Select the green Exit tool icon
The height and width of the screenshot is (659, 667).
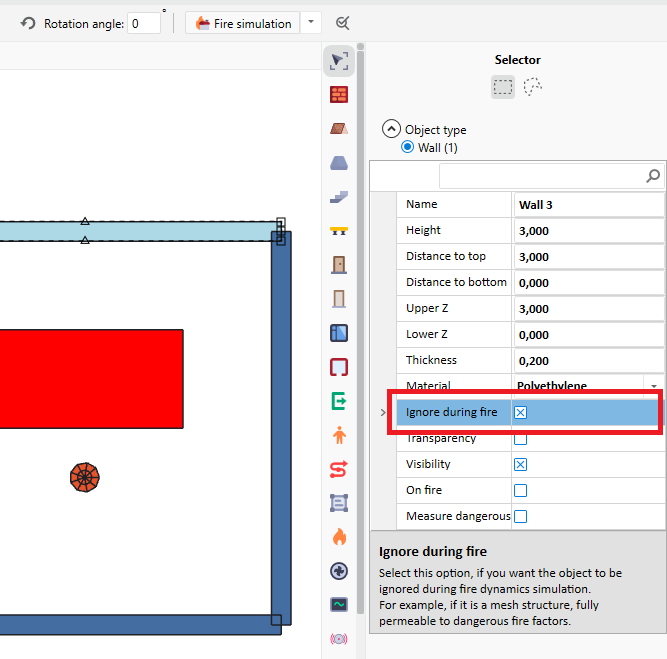[x=339, y=401]
